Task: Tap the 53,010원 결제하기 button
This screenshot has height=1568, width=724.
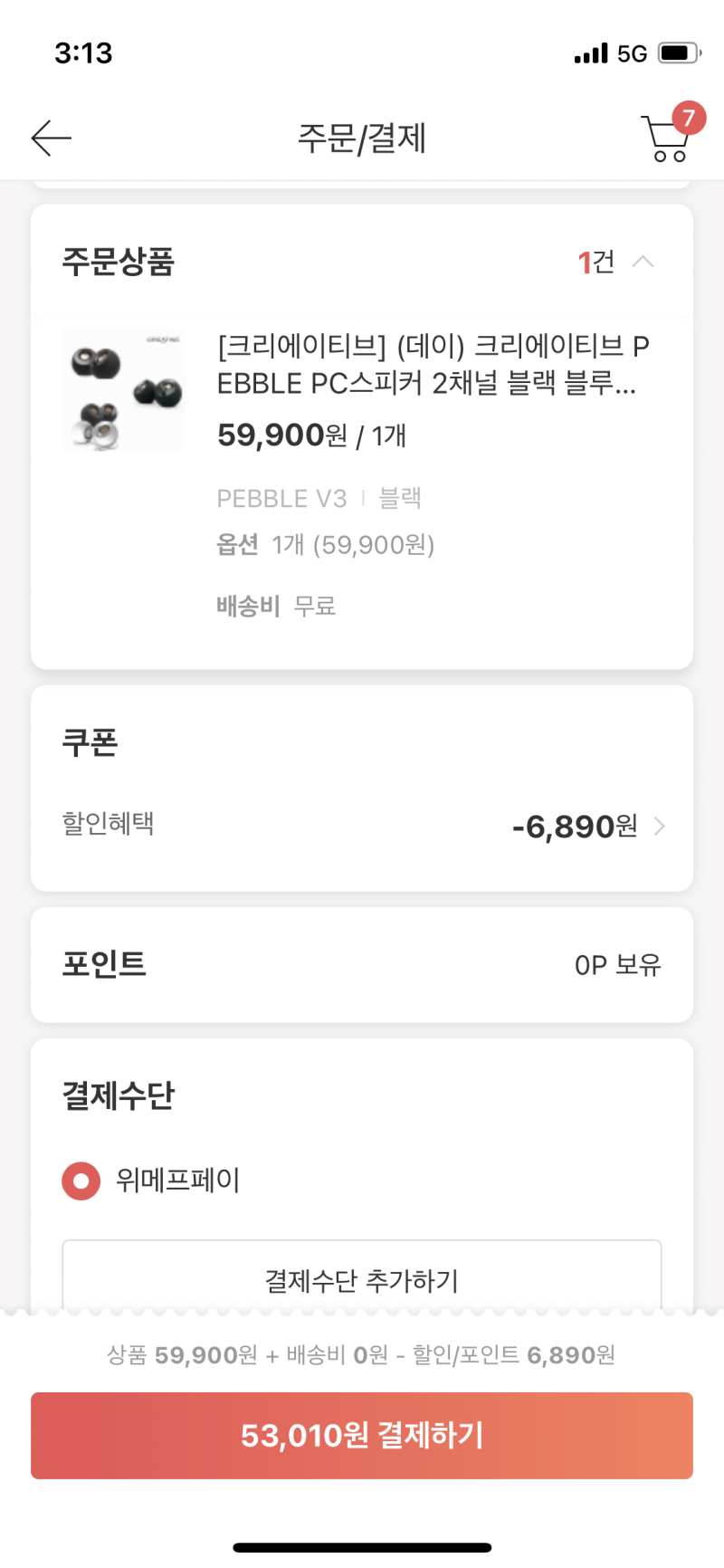Action: click(x=362, y=1435)
